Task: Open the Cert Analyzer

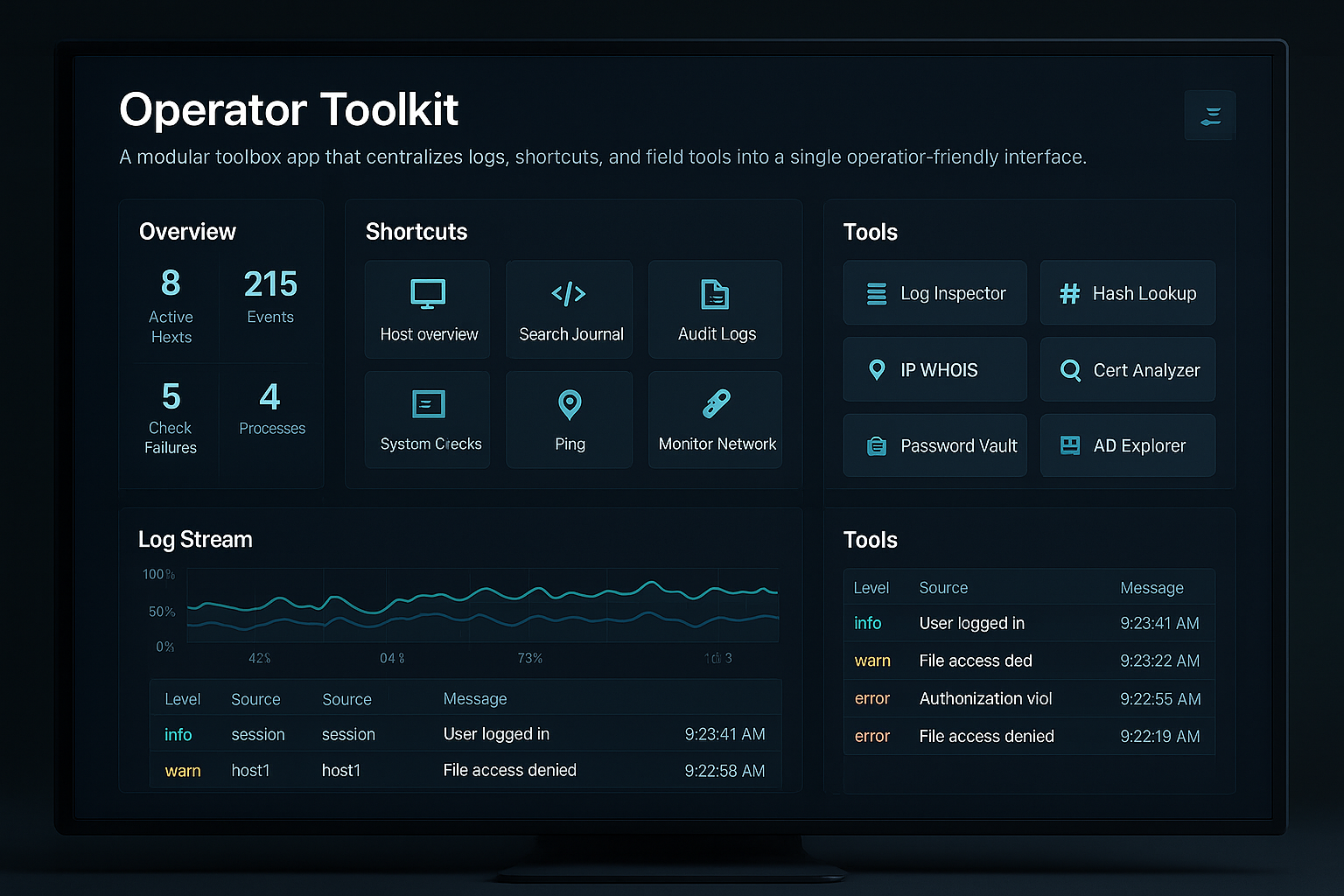Action: click(x=1127, y=369)
